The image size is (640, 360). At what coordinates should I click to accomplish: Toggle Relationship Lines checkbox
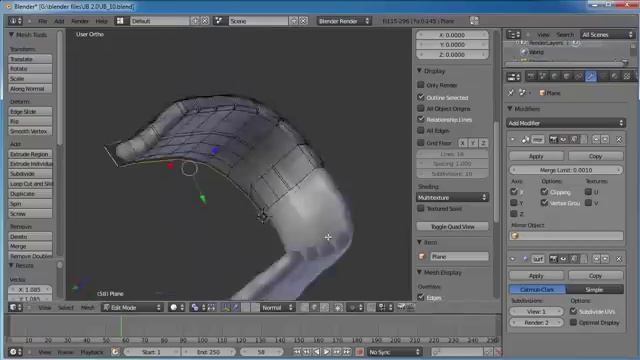(x=421, y=119)
